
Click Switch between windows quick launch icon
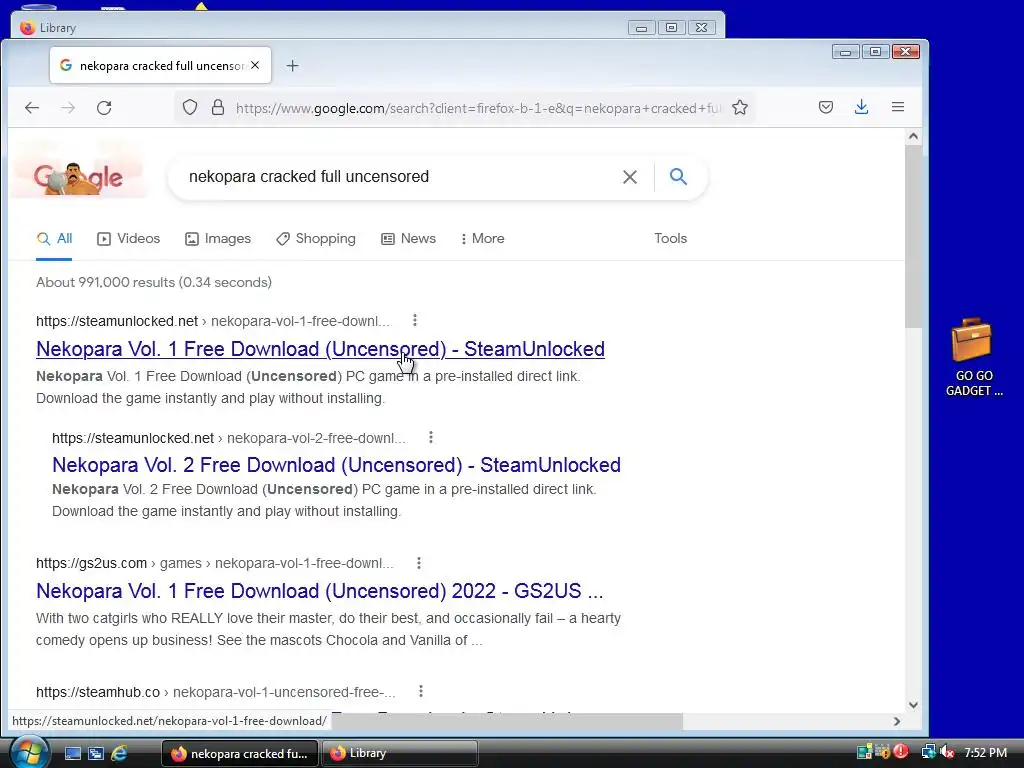(95, 753)
